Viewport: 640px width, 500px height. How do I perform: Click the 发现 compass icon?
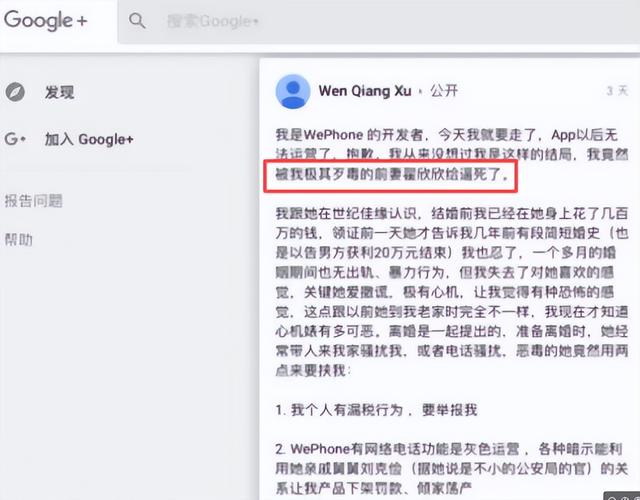pyautogui.click(x=15, y=92)
